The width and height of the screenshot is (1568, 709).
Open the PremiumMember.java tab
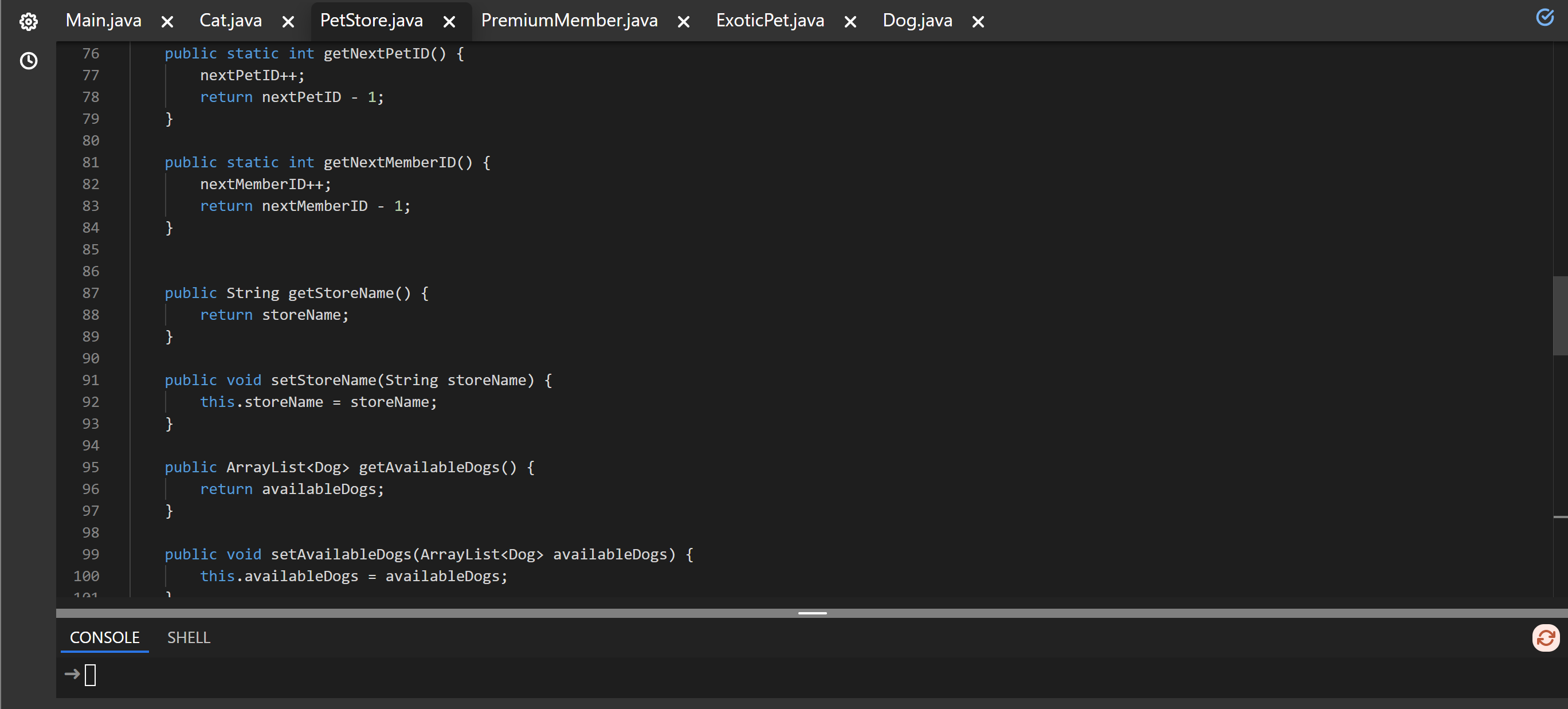(569, 21)
